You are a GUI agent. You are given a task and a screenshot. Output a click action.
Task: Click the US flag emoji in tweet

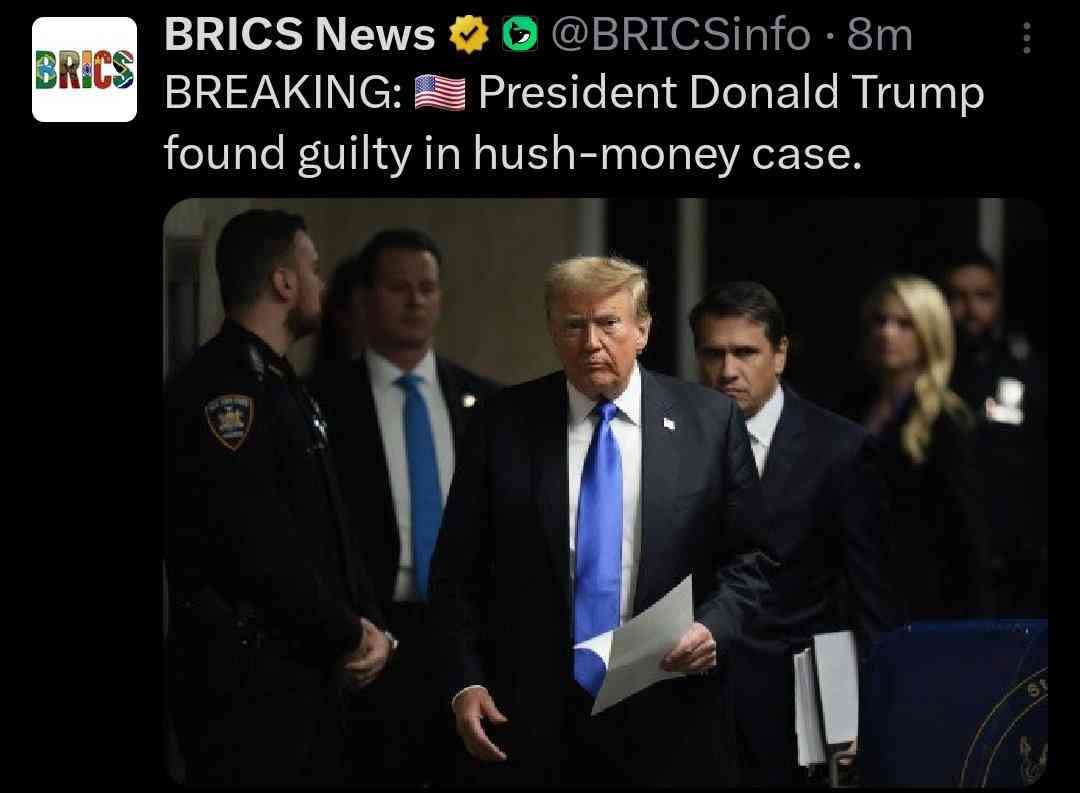tap(439, 93)
